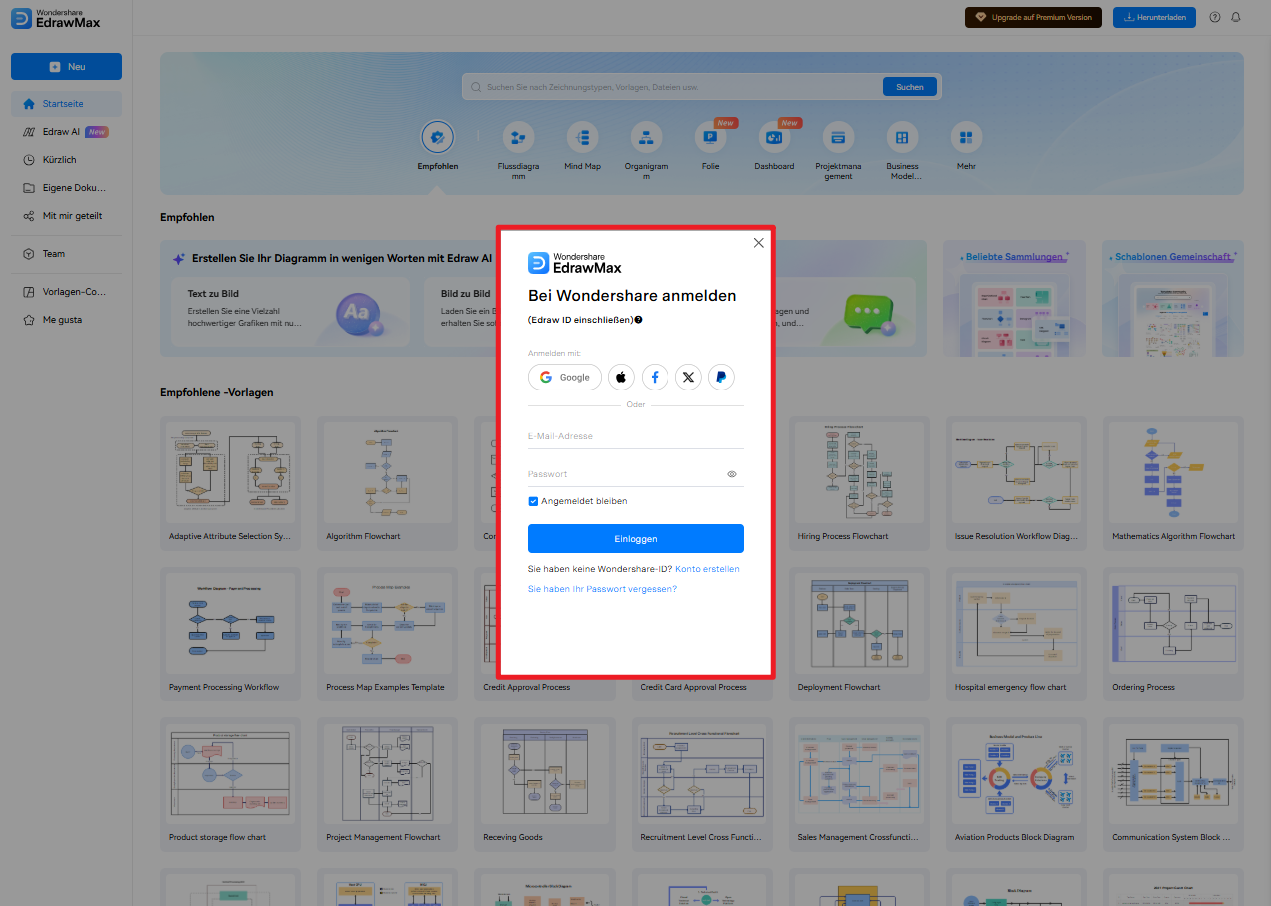
Task: Open the notifications bell
Action: [x=1236, y=17]
